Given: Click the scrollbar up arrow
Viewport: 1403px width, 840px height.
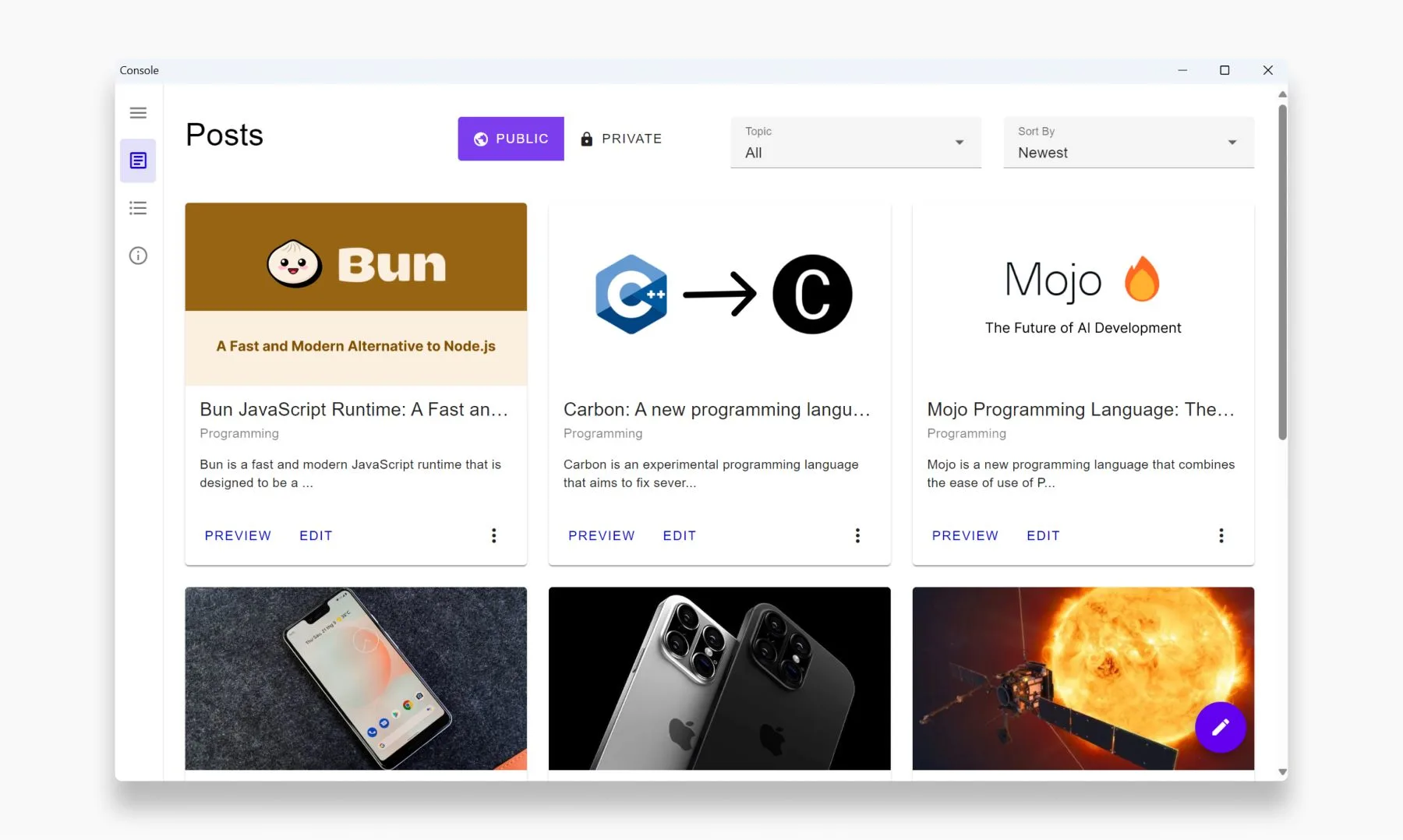Looking at the screenshot, I should (1282, 94).
